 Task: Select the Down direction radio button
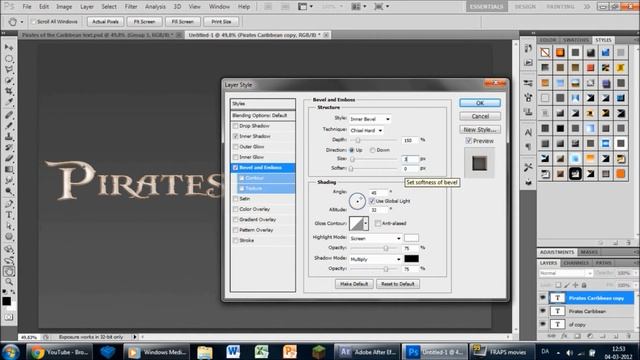pyautogui.click(x=372, y=150)
